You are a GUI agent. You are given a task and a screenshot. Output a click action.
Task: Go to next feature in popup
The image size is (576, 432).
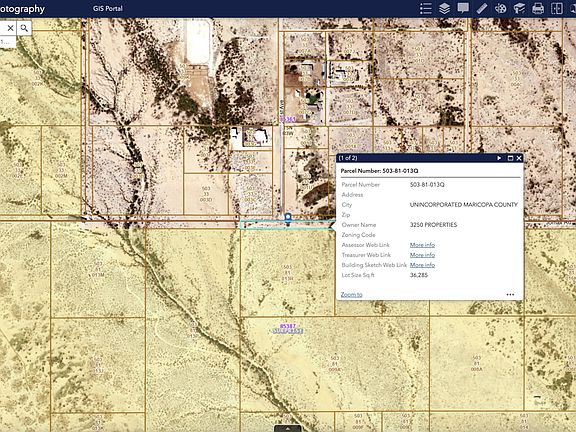pos(499,158)
